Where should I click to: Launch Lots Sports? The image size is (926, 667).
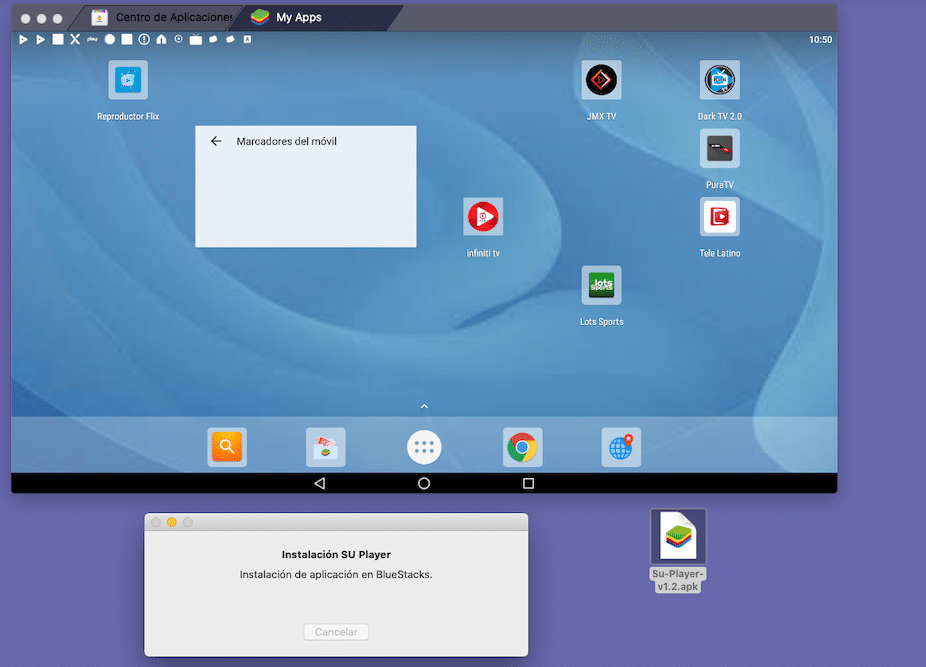pyautogui.click(x=601, y=284)
